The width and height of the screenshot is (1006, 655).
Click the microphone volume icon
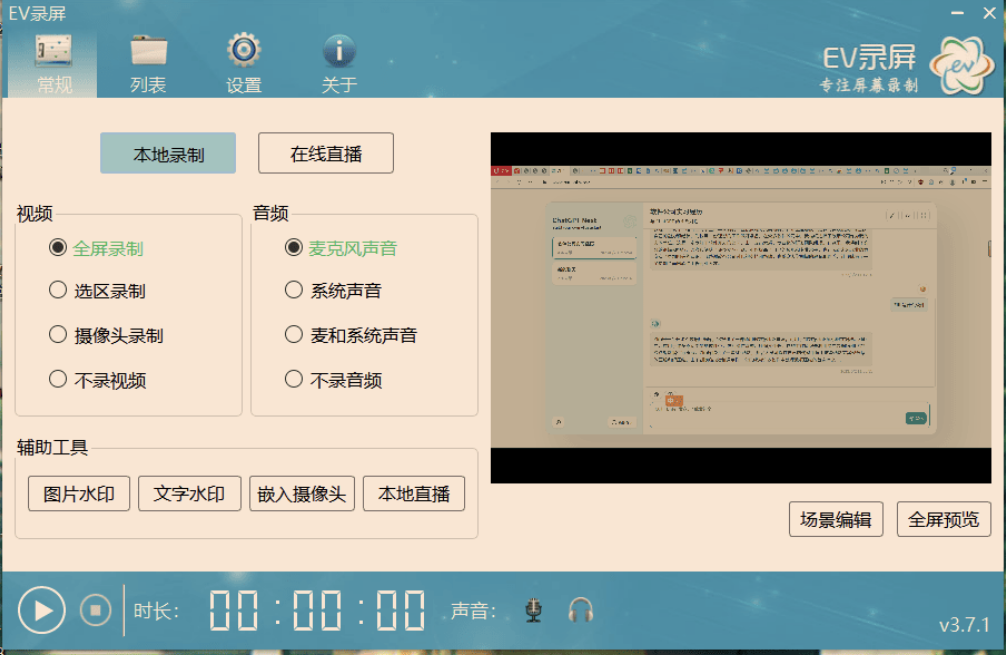[x=532, y=609]
